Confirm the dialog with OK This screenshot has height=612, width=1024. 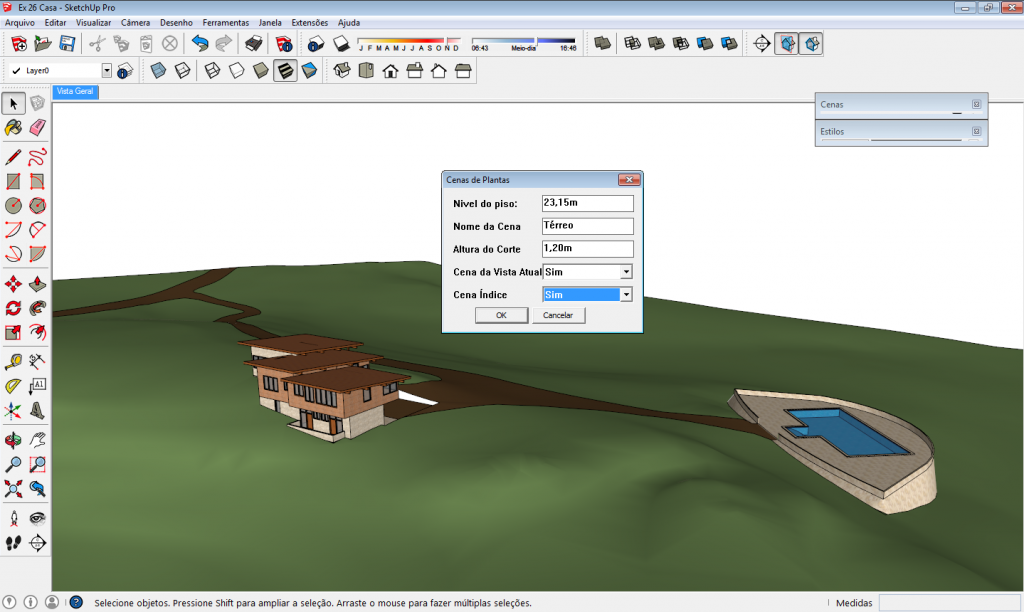(501, 315)
